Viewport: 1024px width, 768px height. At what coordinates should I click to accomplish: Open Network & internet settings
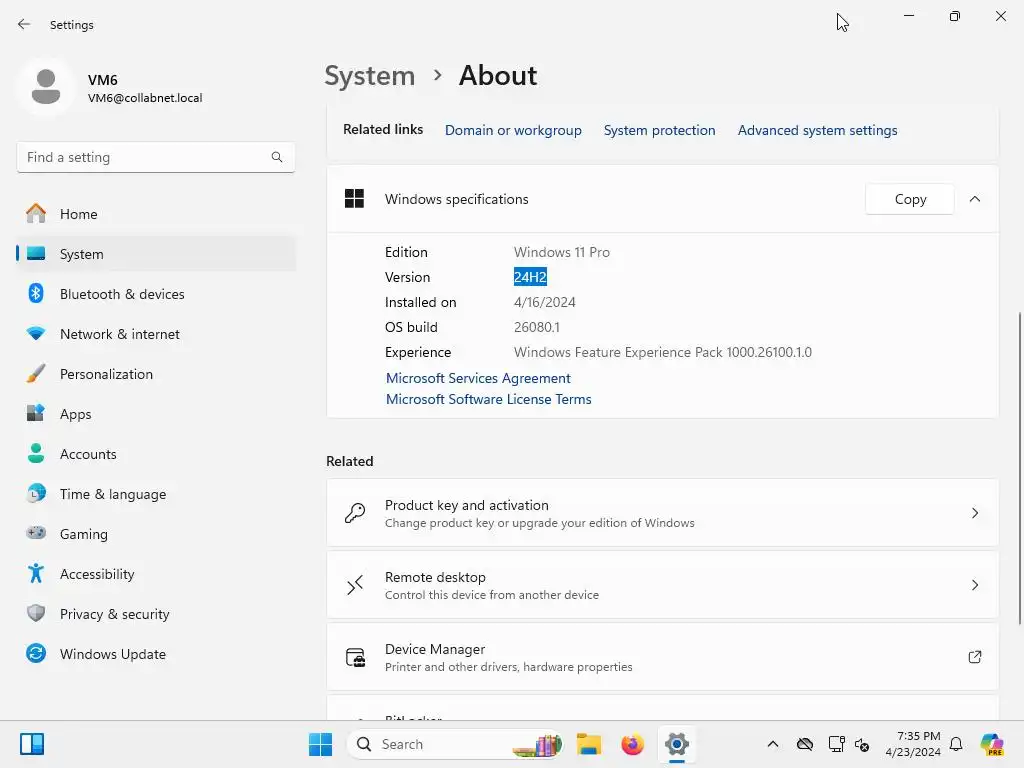(157, 334)
